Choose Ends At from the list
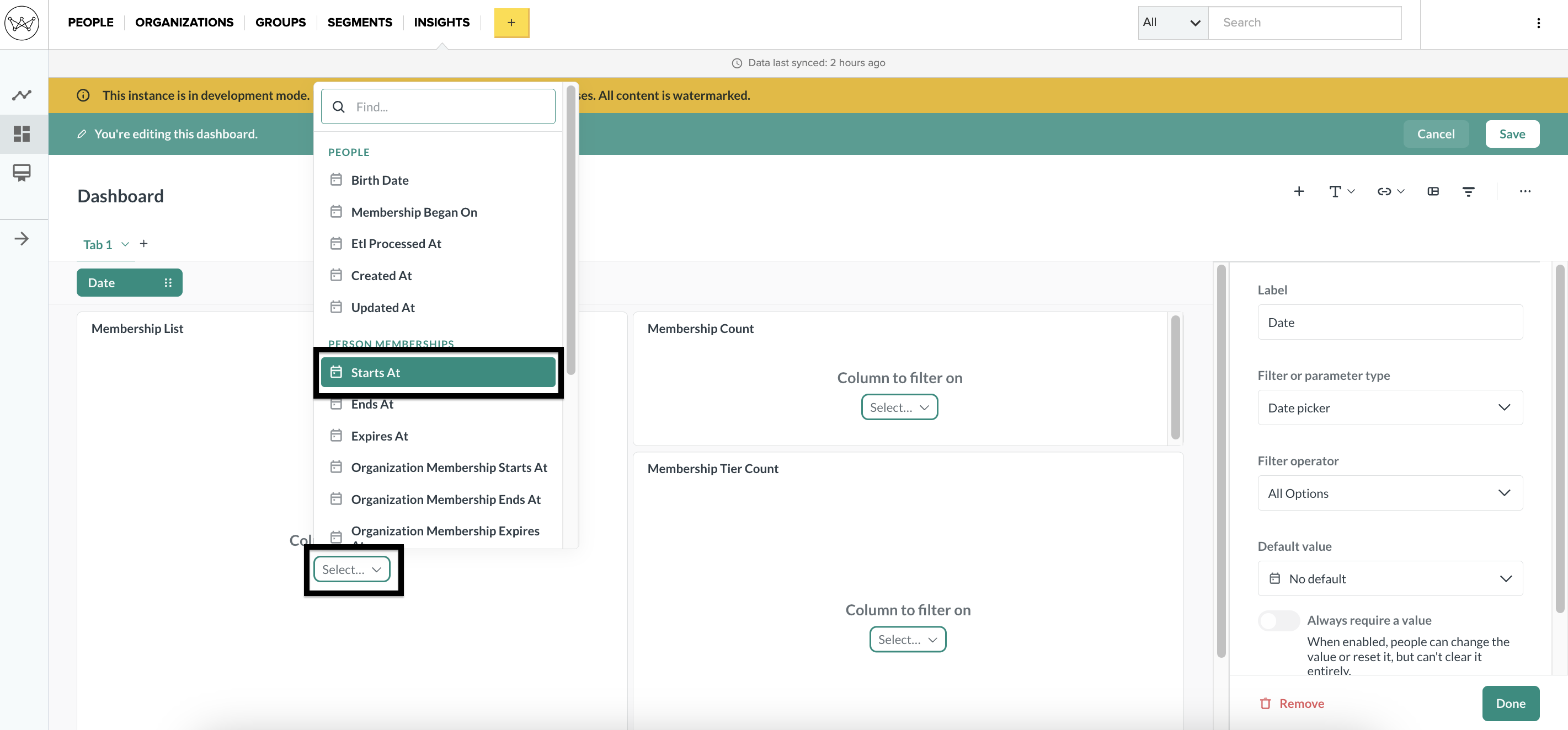Image resolution: width=1568 pixels, height=730 pixels. [x=438, y=404]
